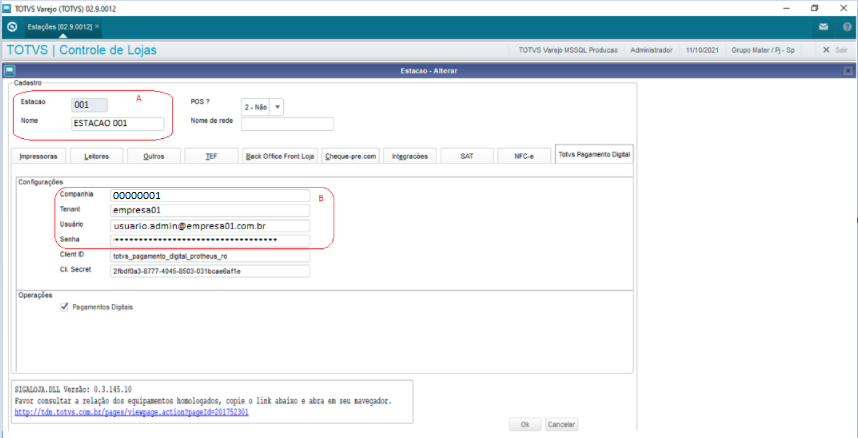Click the Administrador user label

tap(651, 50)
